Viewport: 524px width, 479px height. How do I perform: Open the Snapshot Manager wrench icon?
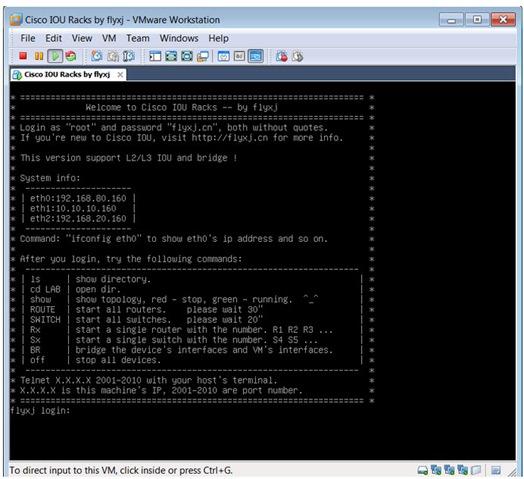coord(129,56)
